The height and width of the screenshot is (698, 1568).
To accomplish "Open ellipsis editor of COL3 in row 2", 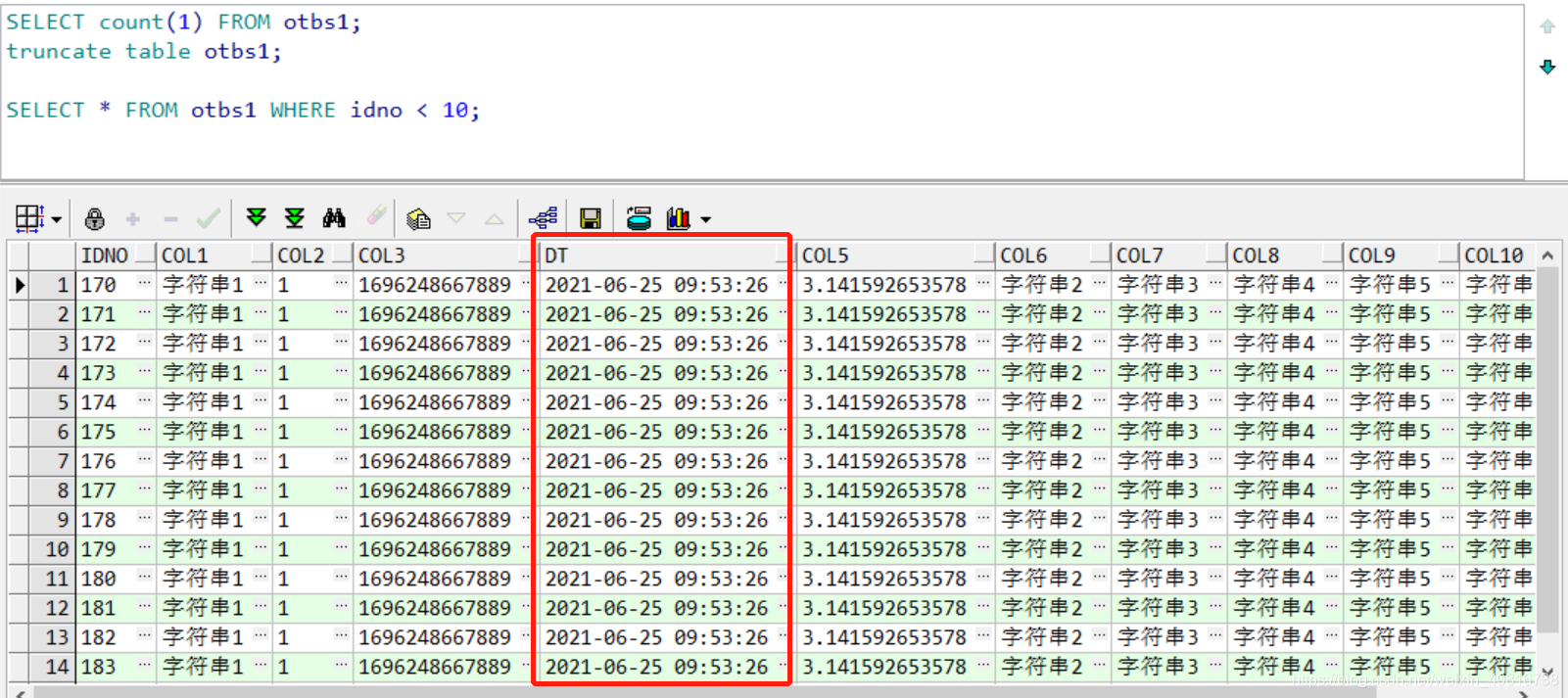I will coord(527,313).
